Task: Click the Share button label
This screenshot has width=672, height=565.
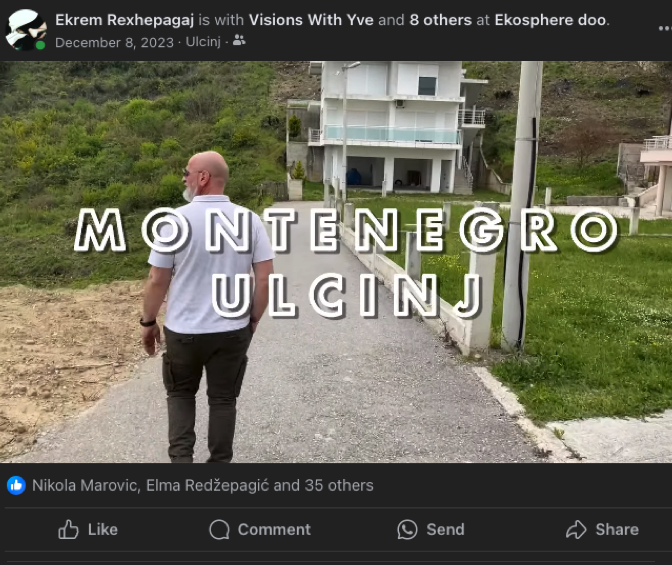Action: click(617, 529)
